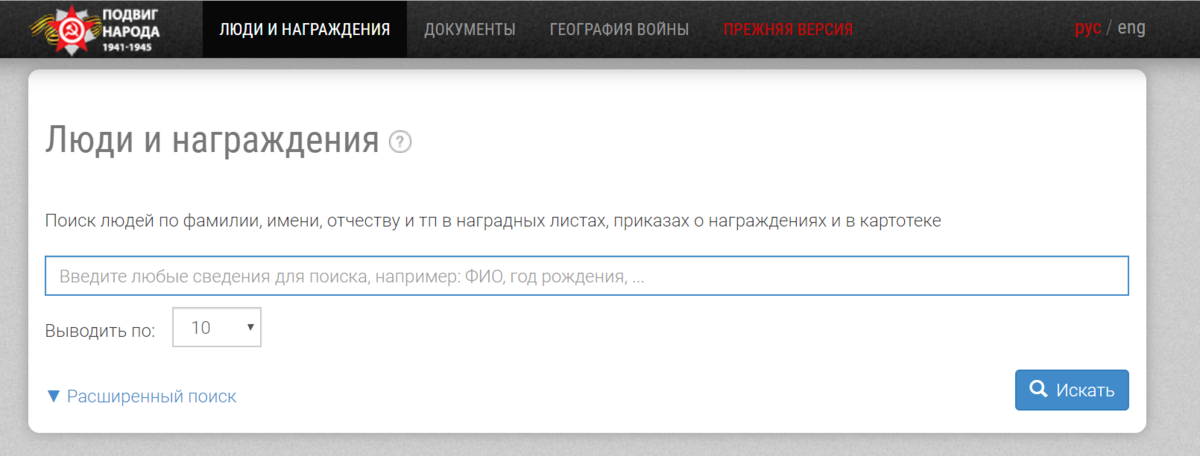Open the Люди и награждения tab

(x=304, y=29)
